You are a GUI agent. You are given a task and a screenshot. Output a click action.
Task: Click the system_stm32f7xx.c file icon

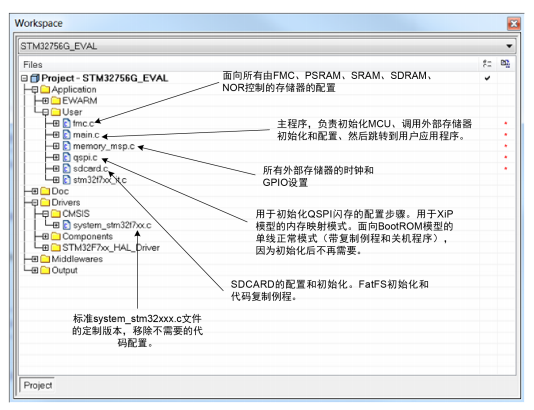[x=67, y=225]
